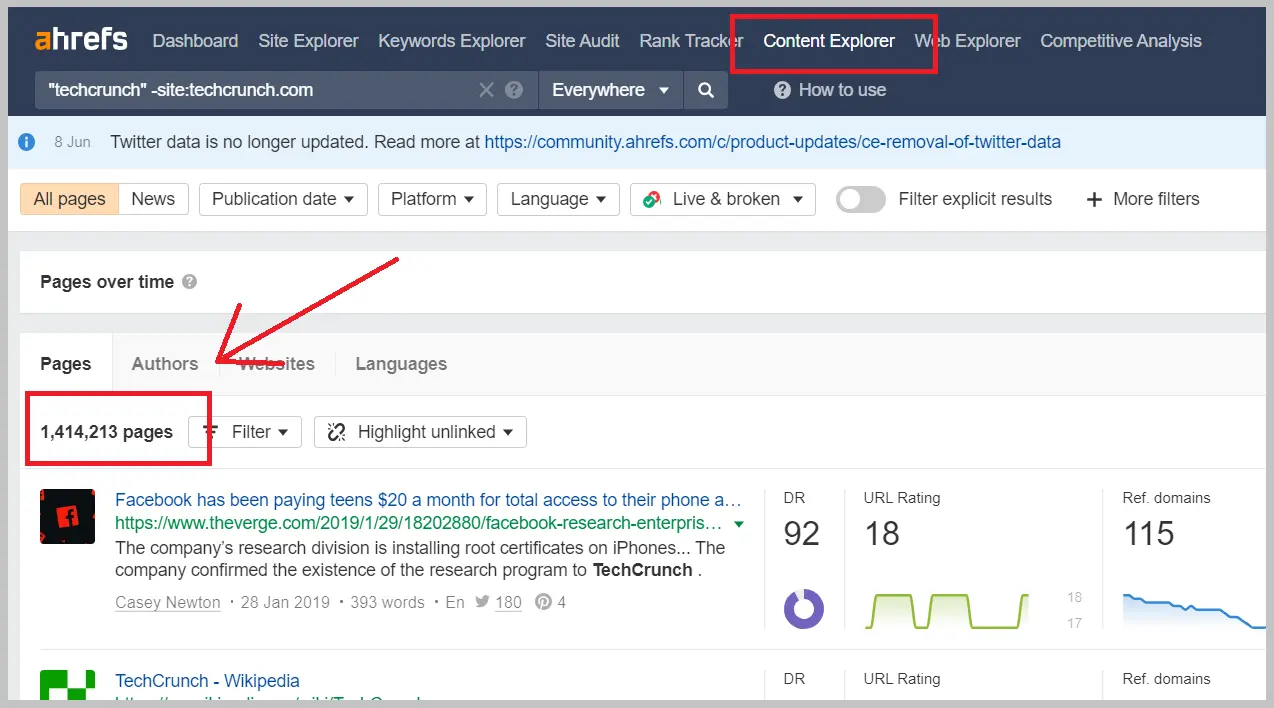
Task: Click the 180 Twitter shares count
Action: coord(508,602)
